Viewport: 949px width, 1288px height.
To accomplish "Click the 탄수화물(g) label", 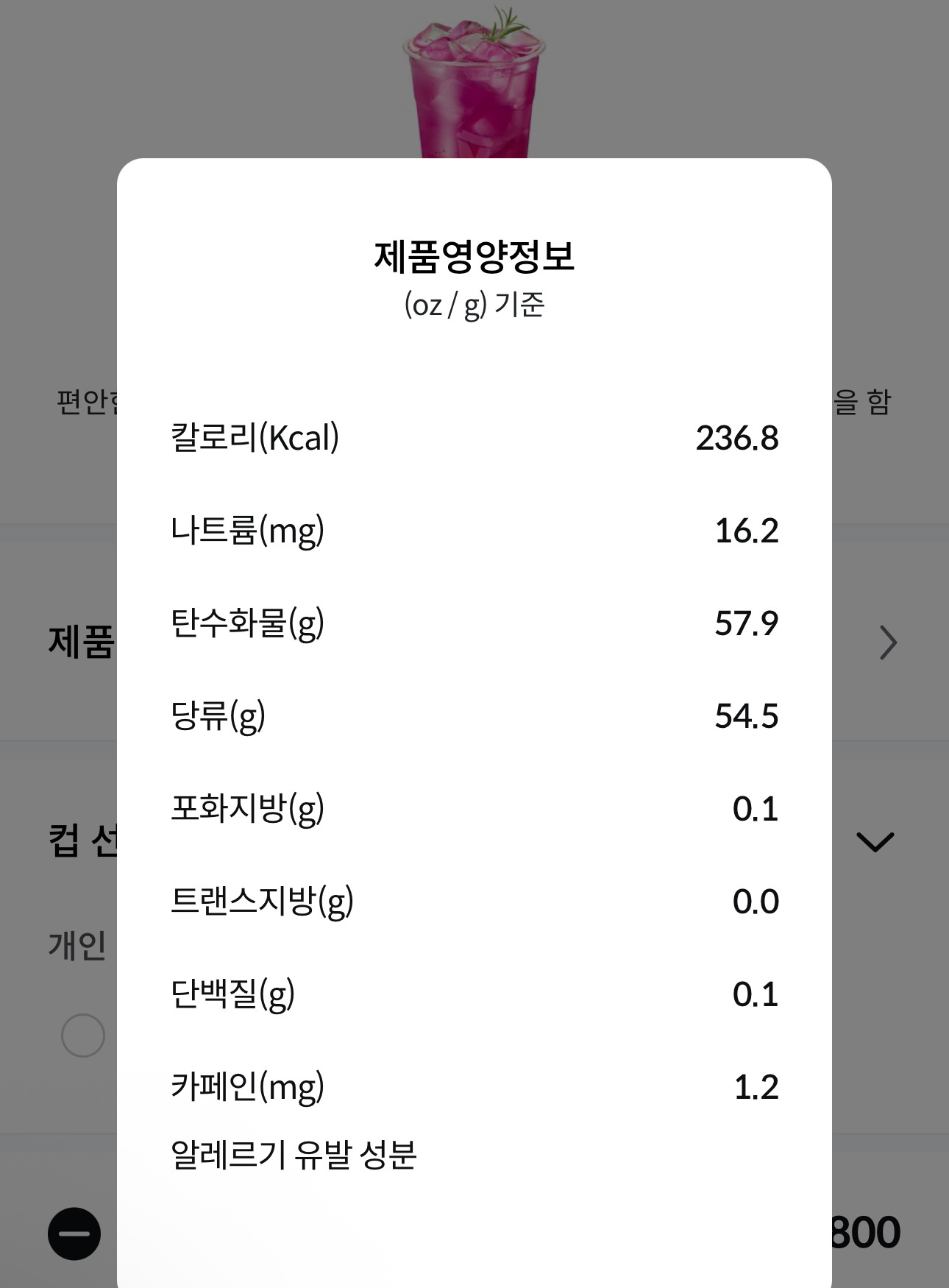I will point(247,623).
